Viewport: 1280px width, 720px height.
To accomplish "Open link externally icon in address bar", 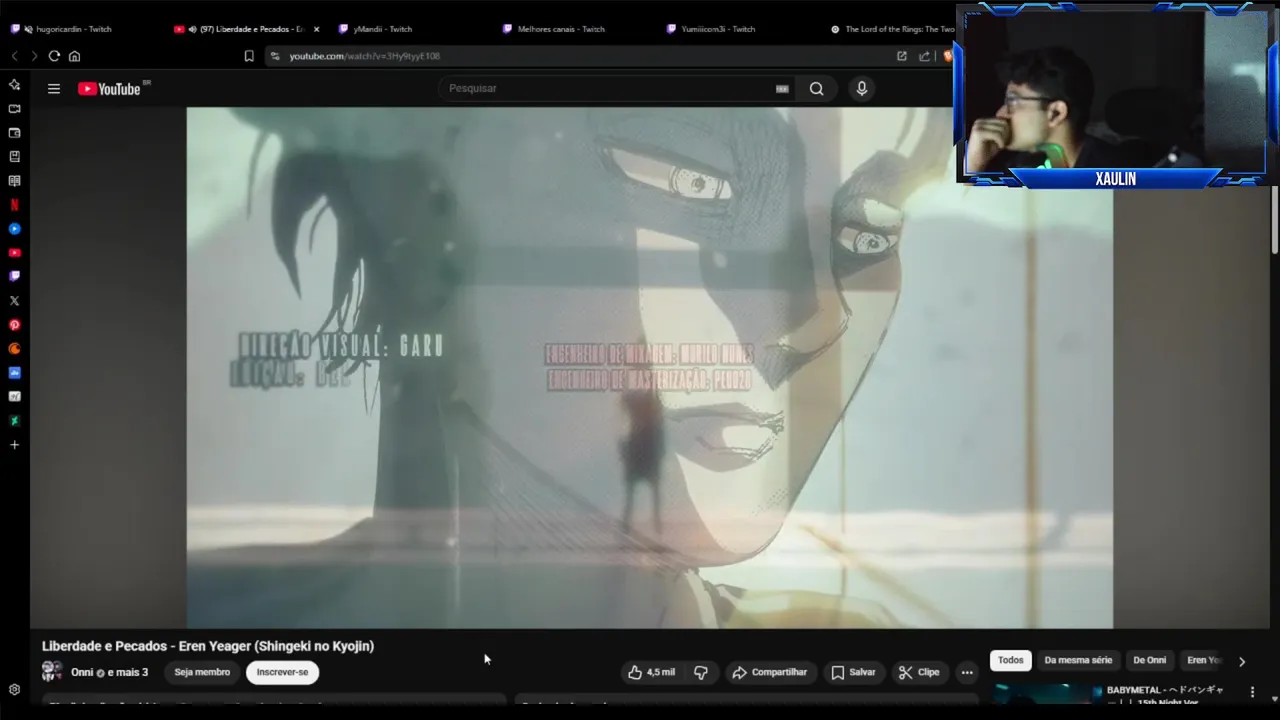I will 902,56.
